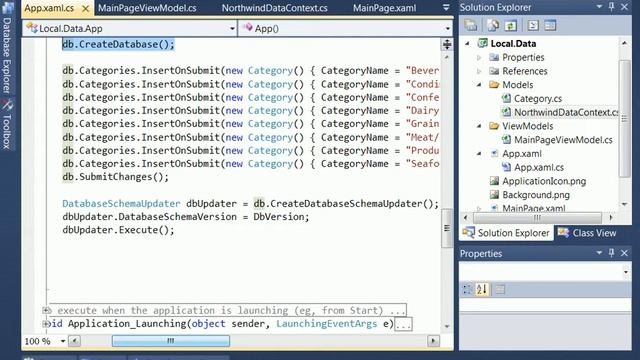Click Solution Explorer vertical scroll up arrow
This screenshot has height=360, width=640.
[x=624, y=43]
